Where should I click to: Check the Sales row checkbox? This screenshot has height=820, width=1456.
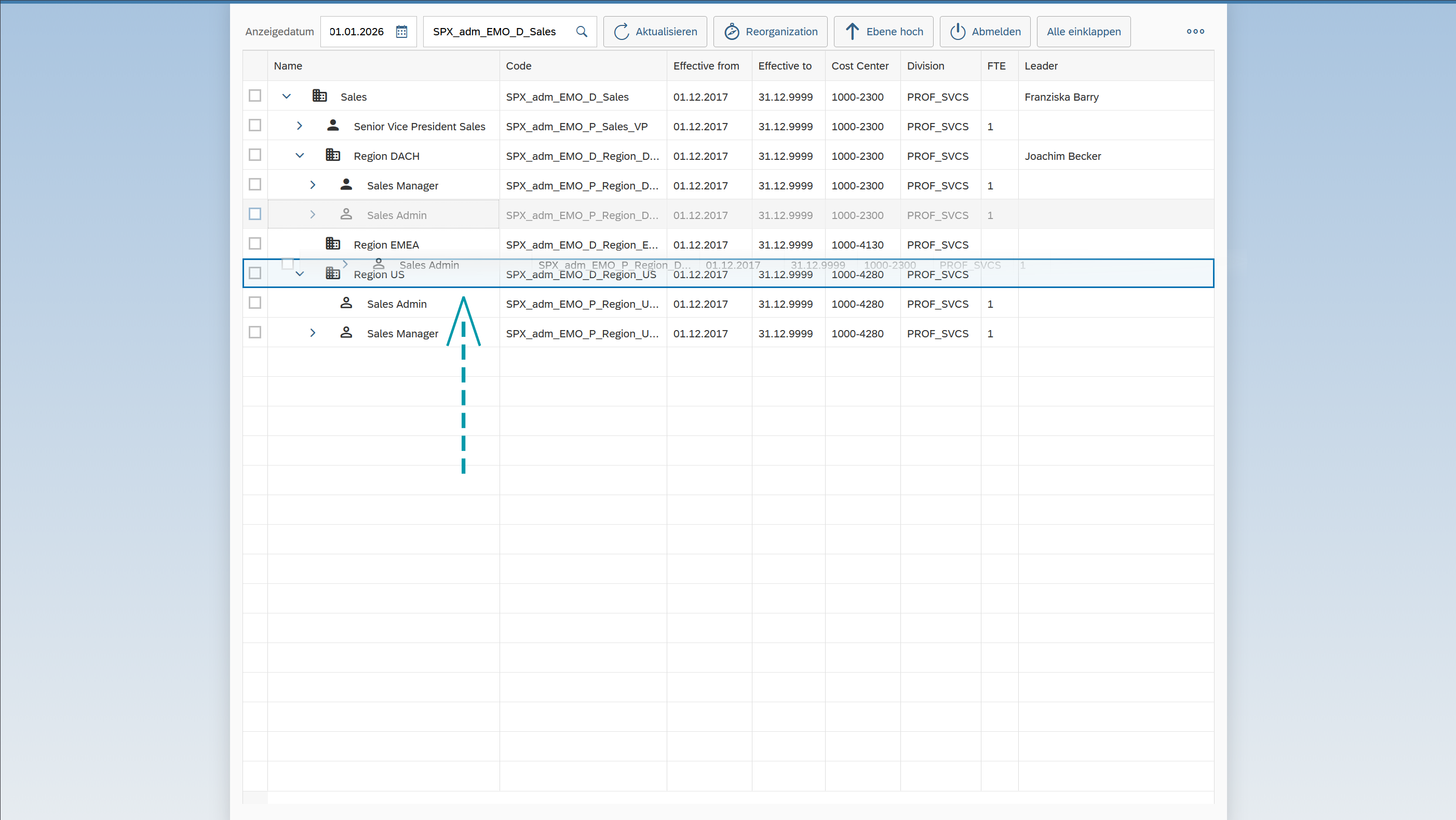click(x=255, y=96)
